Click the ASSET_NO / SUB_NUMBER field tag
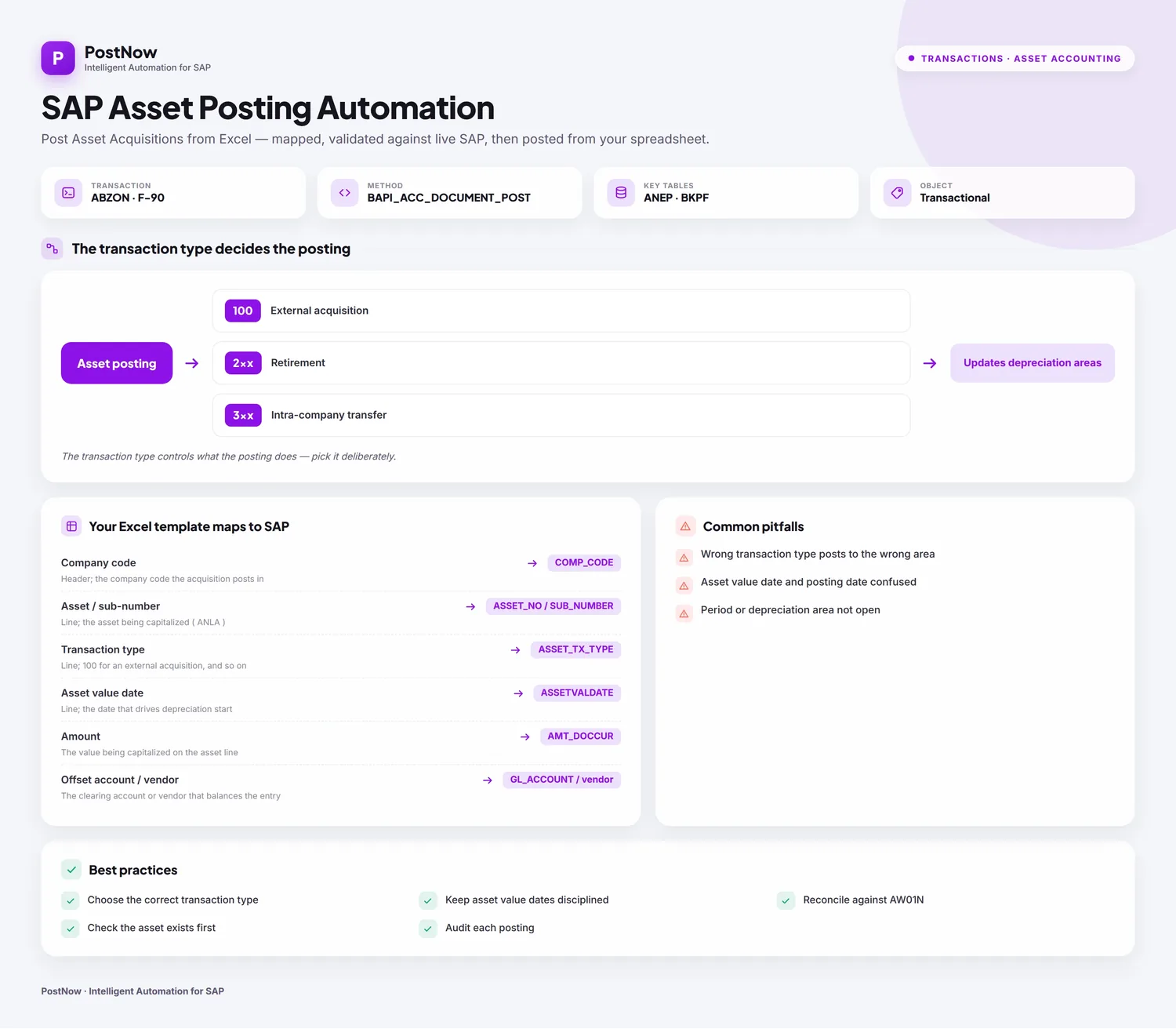Screen dimensions: 1176x1029 tap(554, 606)
